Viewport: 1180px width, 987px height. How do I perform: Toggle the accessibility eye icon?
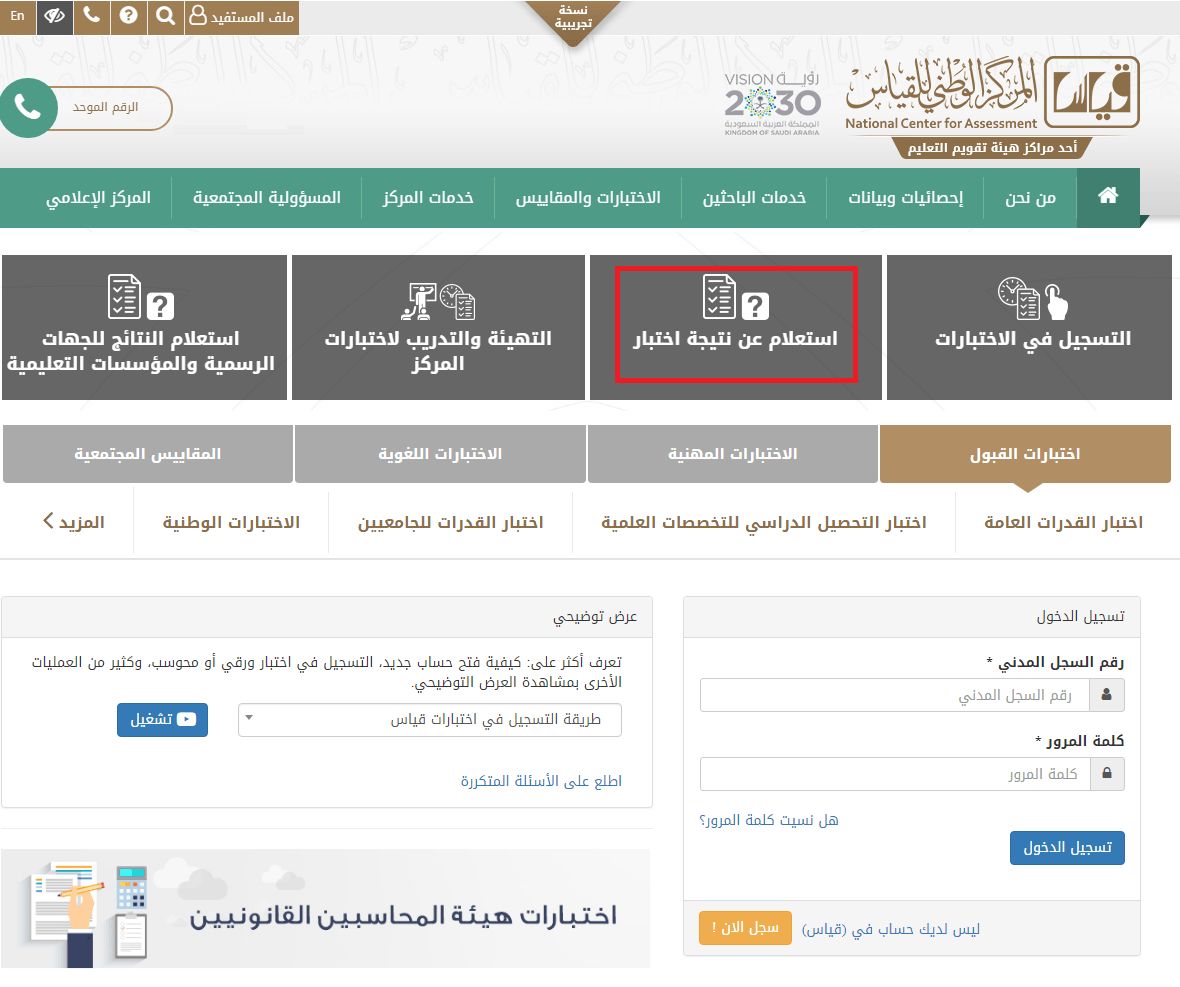click(x=54, y=17)
